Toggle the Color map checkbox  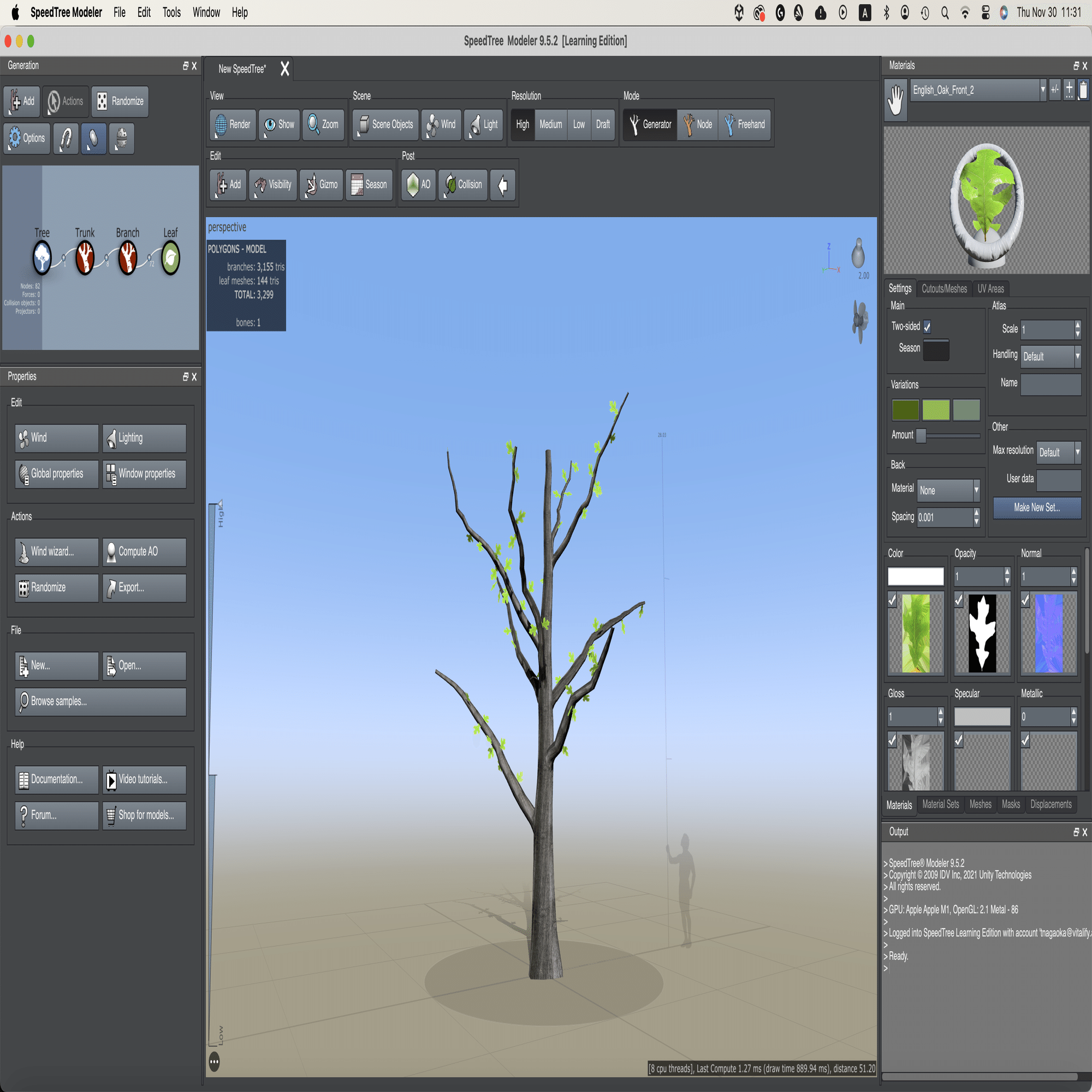(x=893, y=600)
